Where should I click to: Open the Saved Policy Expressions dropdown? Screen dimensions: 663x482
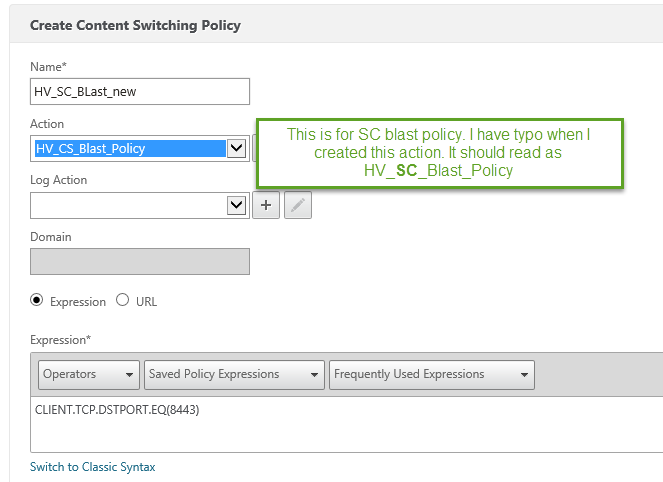(x=233, y=374)
